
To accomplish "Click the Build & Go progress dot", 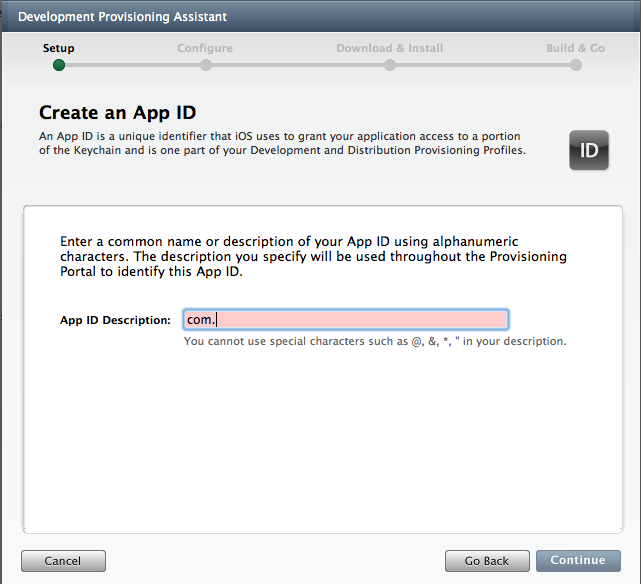I will pyautogui.click(x=576, y=65).
